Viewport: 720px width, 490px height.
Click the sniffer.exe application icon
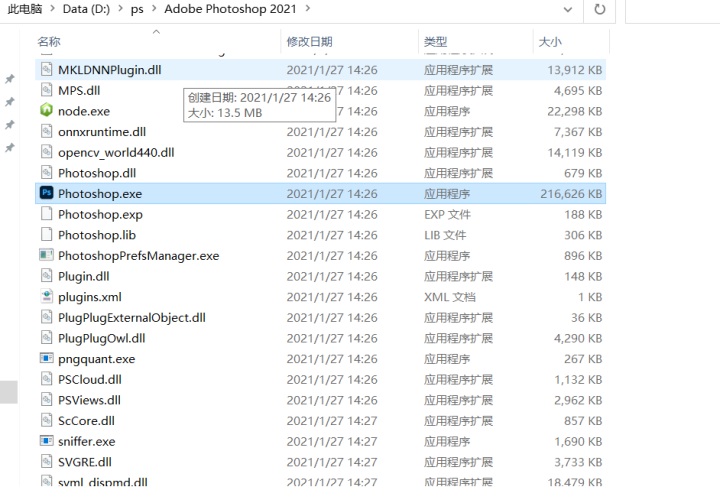point(46,441)
